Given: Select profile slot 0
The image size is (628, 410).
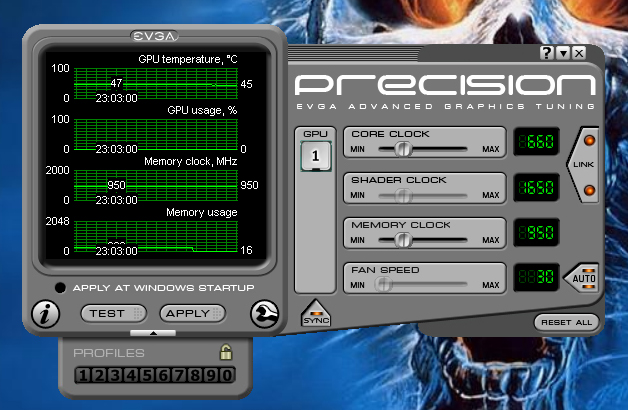Looking at the screenshot, I should click(x=227, y=375).
